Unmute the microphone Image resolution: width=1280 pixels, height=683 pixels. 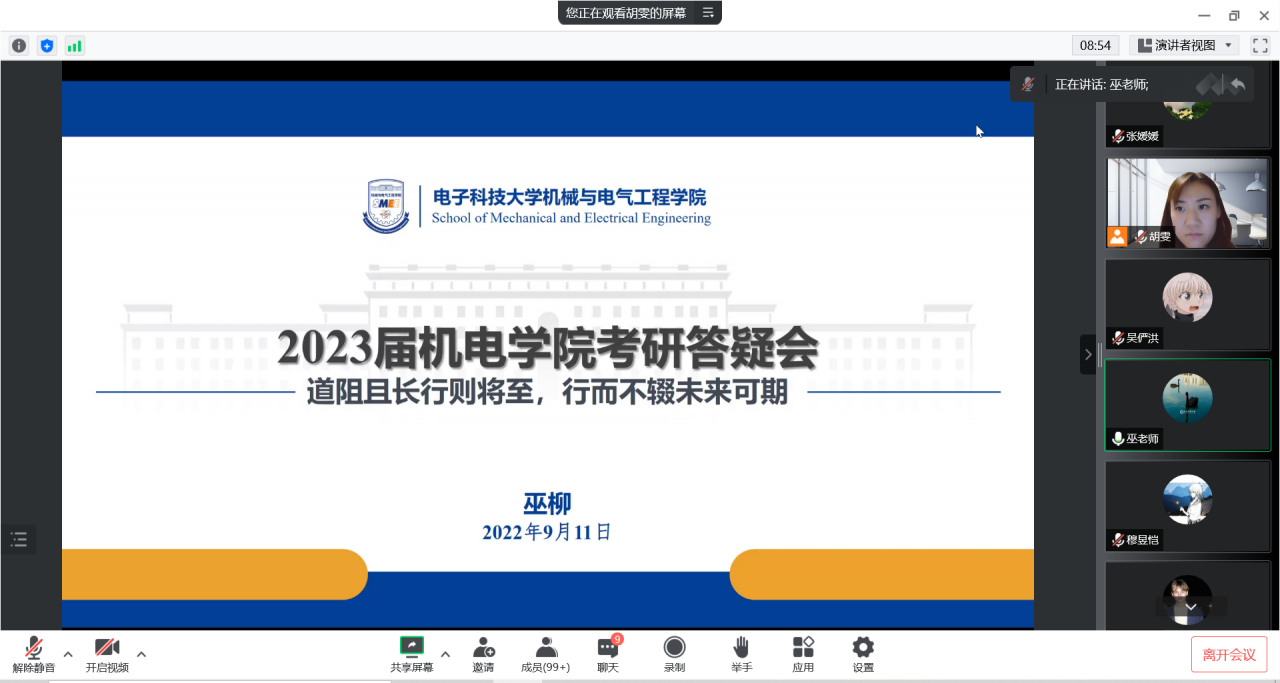(34, 654)
